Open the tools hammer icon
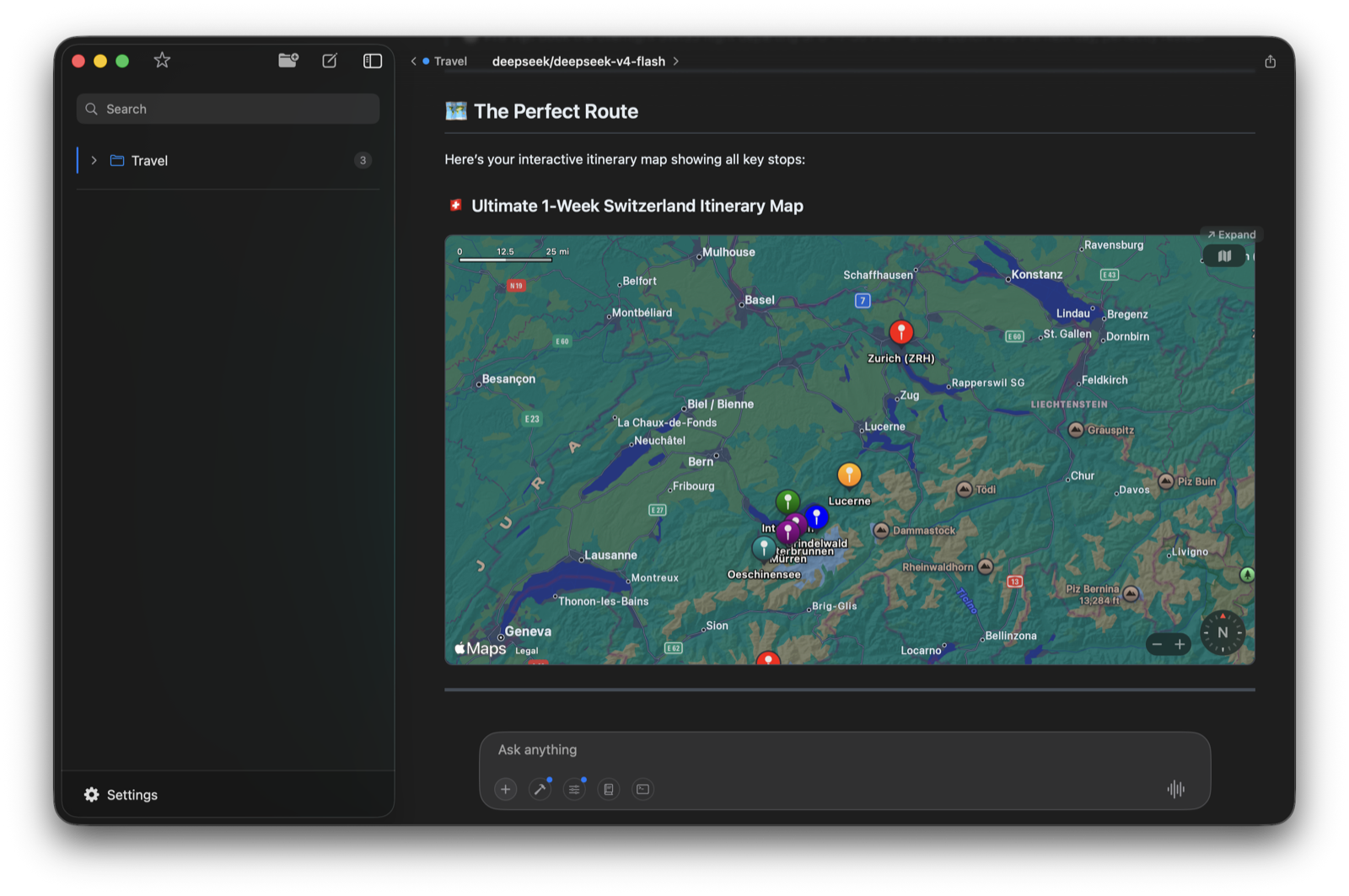1349x896 pixels. (540, 789)
